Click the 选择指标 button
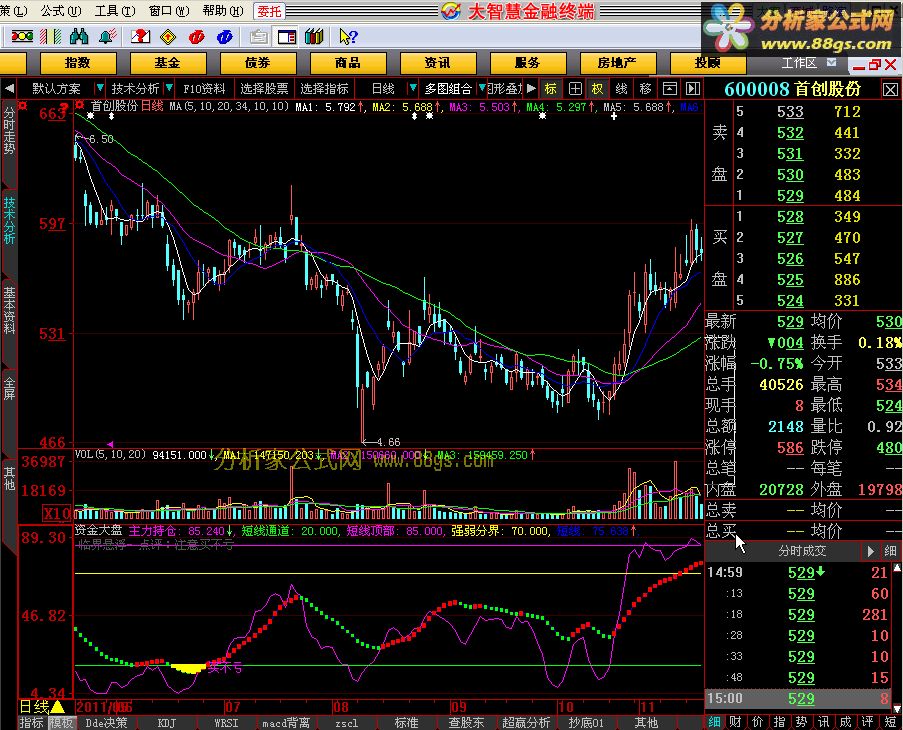 (324, 89)
